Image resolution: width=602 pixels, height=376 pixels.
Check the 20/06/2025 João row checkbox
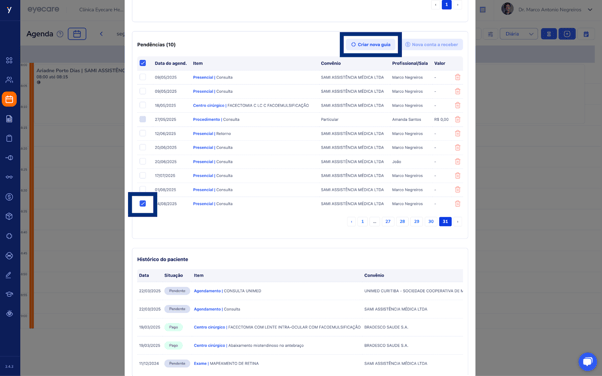pyautogui.click(x=143, y=162)
